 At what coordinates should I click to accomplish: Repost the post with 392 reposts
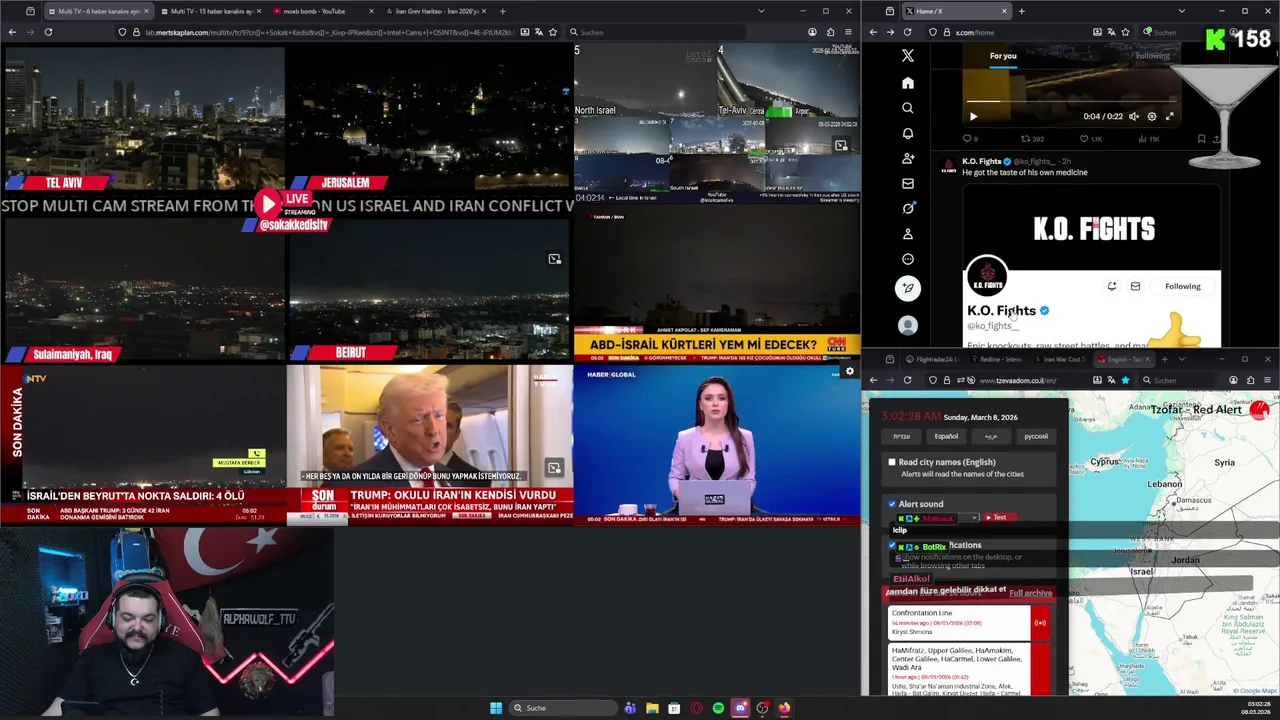tap(1032, 139)
